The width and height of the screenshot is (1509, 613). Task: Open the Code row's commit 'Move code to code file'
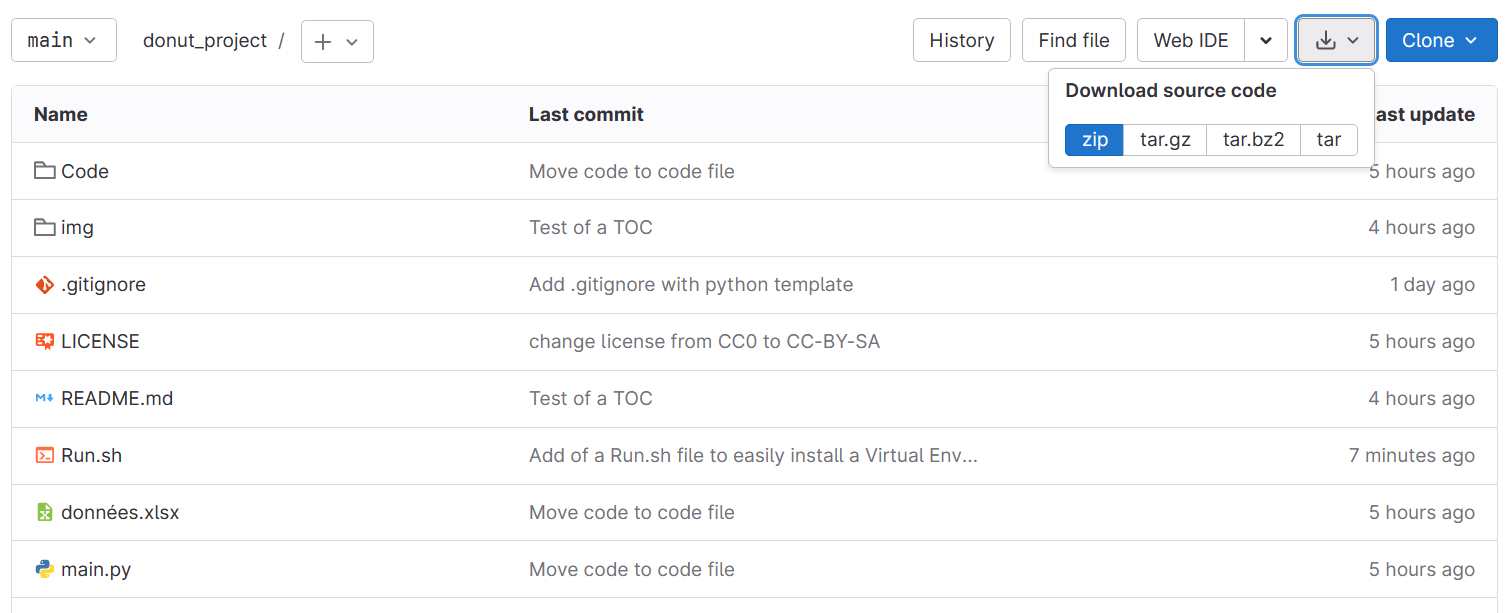(632, 171)
